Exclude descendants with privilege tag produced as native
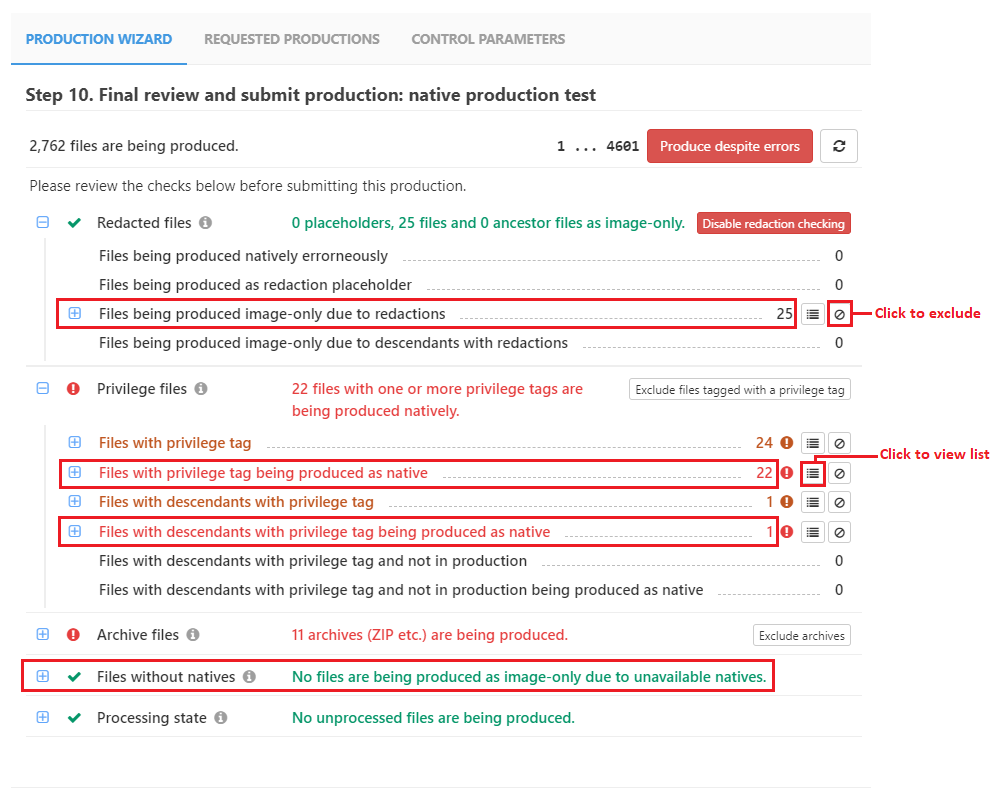Image resolution: width=1005 pixels, height=800 pixels. click(x=840, y=532)
